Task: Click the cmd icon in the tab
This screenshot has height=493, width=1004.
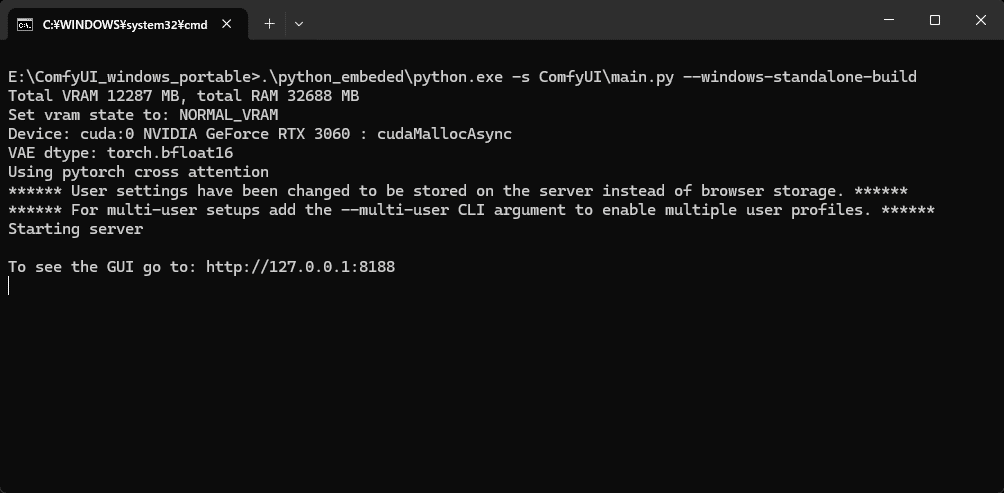Action: [x=25, y=25]
